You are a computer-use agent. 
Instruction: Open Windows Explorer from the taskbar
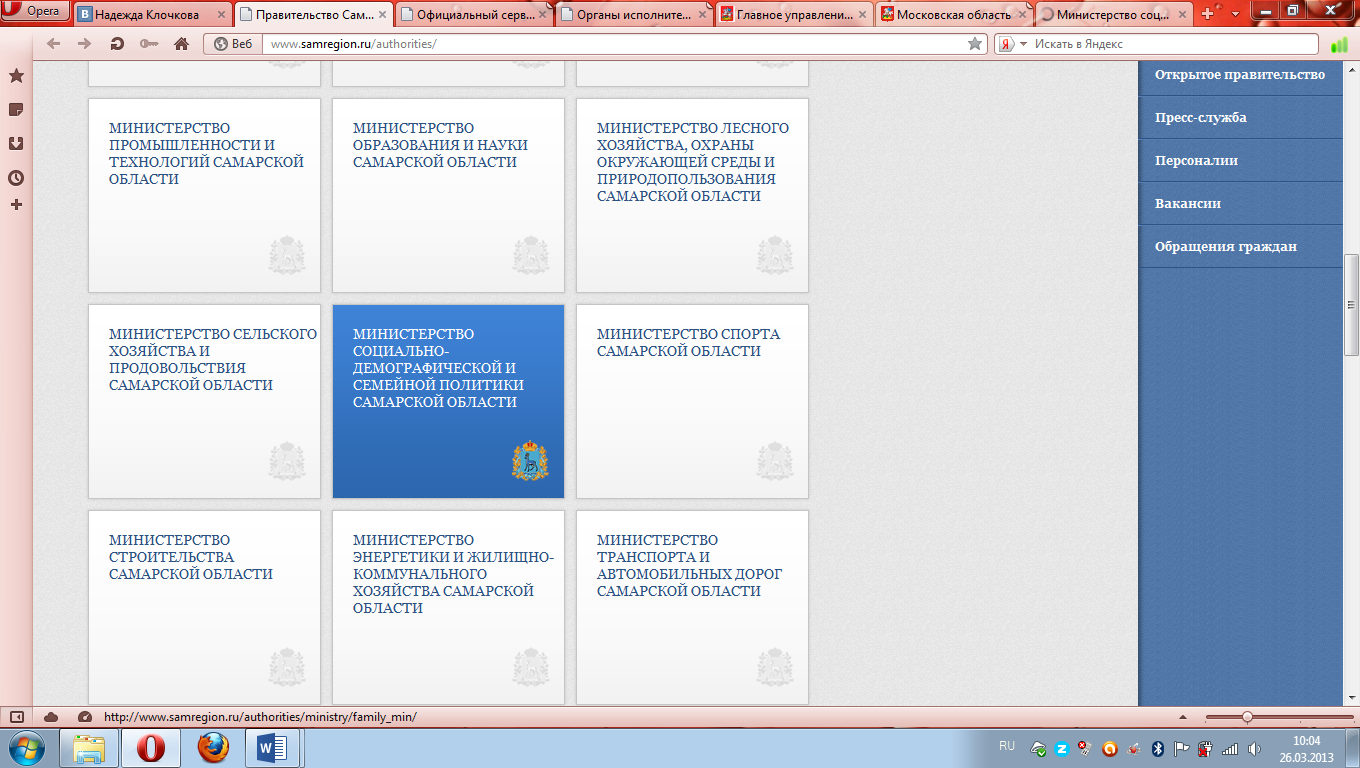(89, 748)
